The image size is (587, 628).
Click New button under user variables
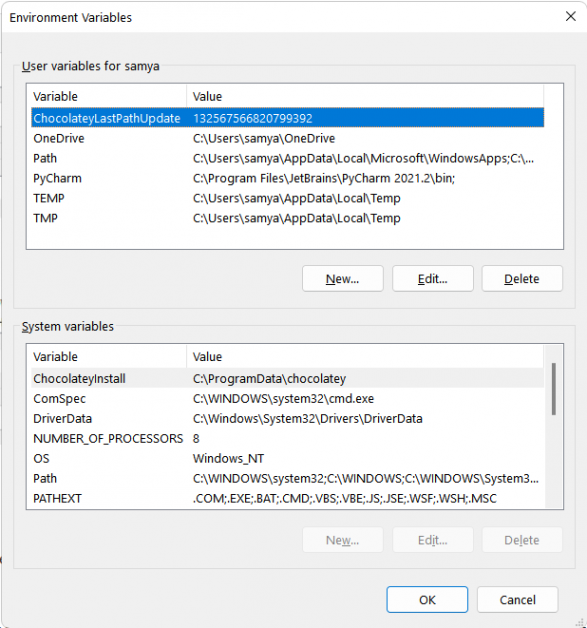point(343,278)
